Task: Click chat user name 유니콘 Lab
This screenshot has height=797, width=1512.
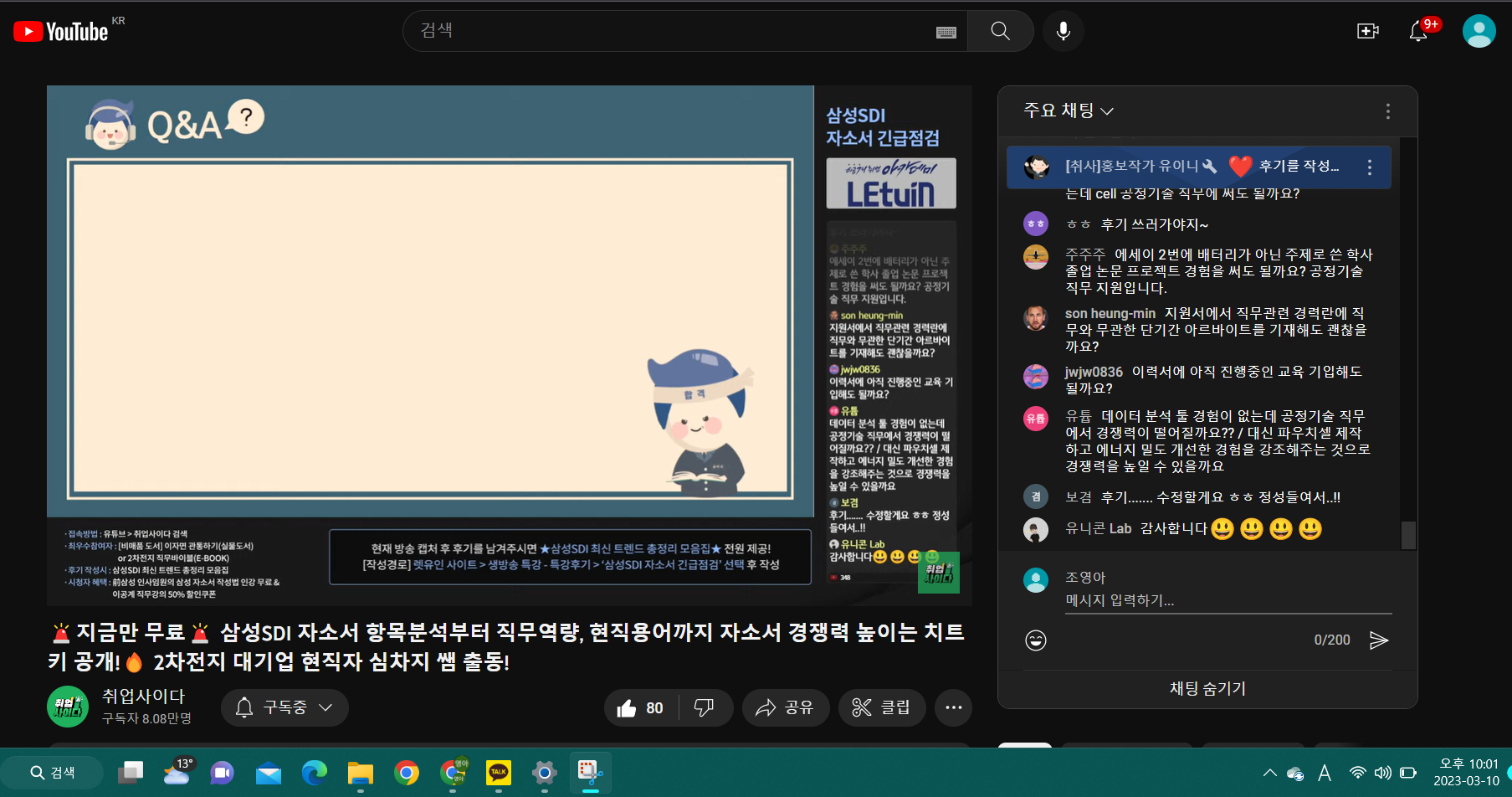Action: [1098, 529]
